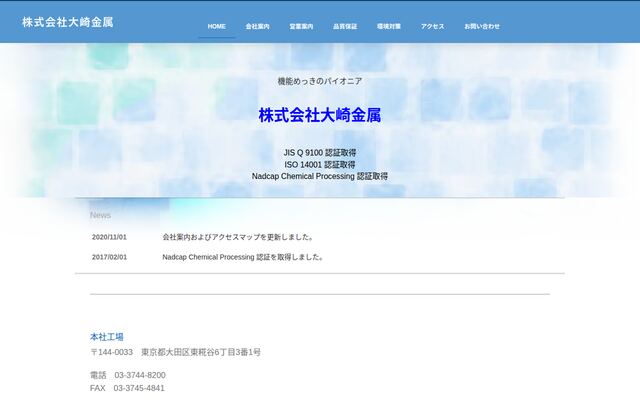Open the news Nadcap Chemical Processing 認証を取得しました
This screenshot has width=640, height=400.
click(x=243, y=257)
